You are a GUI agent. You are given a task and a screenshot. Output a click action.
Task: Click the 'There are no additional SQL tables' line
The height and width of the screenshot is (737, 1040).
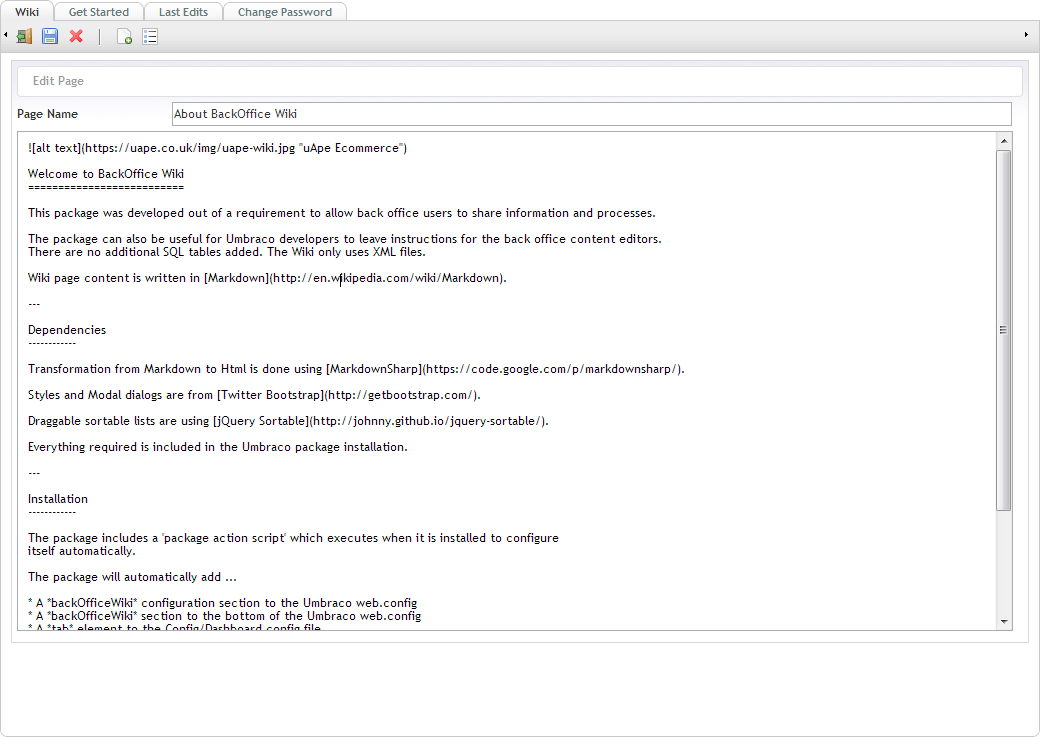[227, 252]
